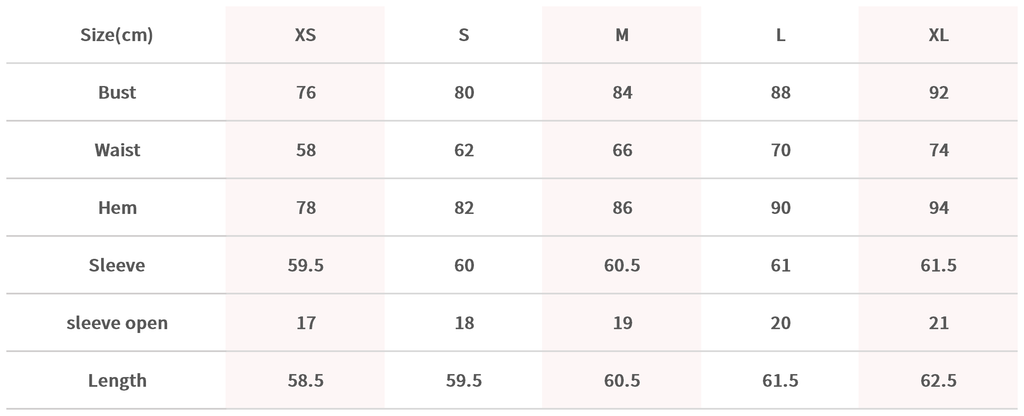Click the L size column header

pos(781,35)
